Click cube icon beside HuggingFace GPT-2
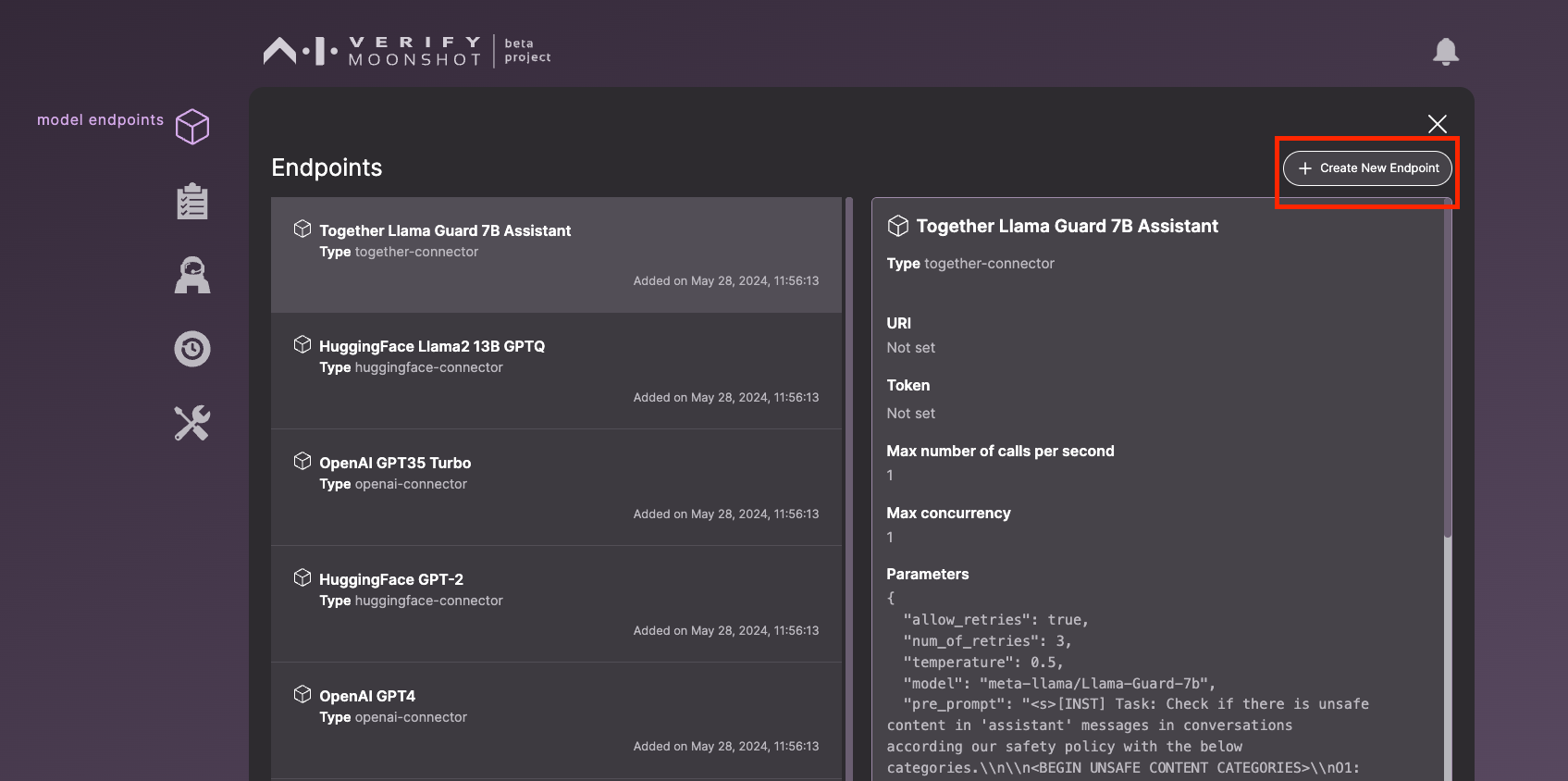The image size is (1568, 781). coord(302,578)
